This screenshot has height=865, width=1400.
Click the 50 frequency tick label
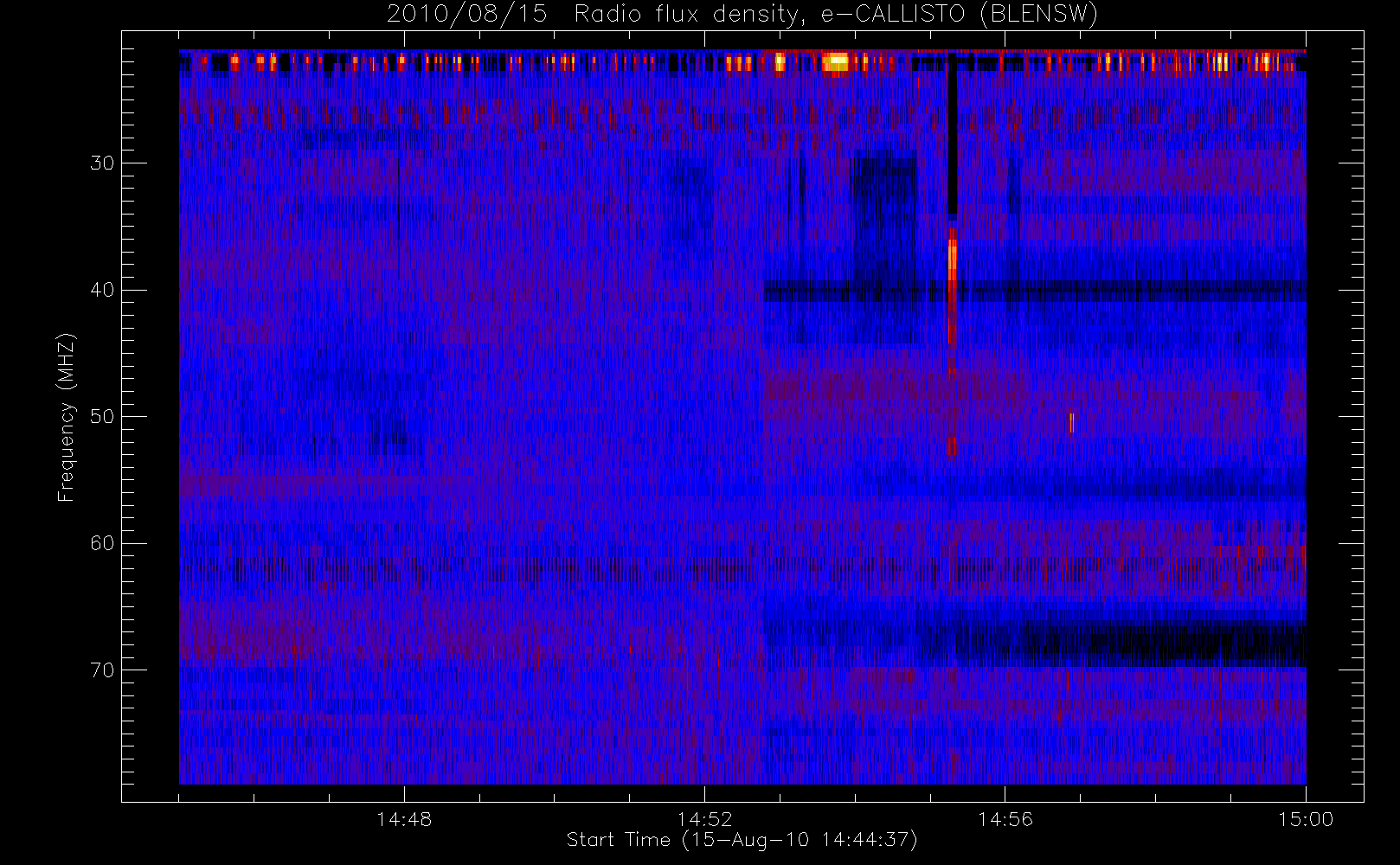(102, 417)
